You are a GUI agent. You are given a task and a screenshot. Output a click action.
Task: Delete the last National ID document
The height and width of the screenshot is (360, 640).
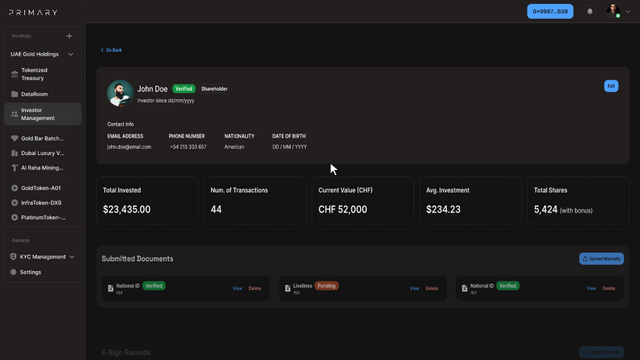609,289
